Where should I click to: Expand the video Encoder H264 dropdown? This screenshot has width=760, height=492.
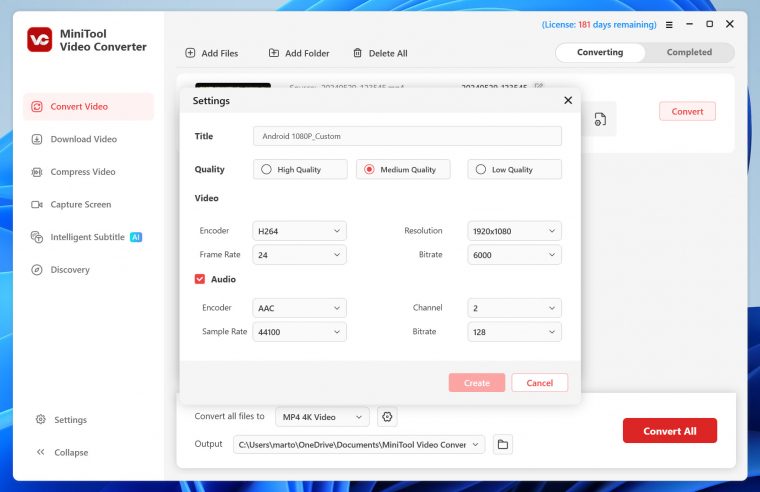pos(299,231)
